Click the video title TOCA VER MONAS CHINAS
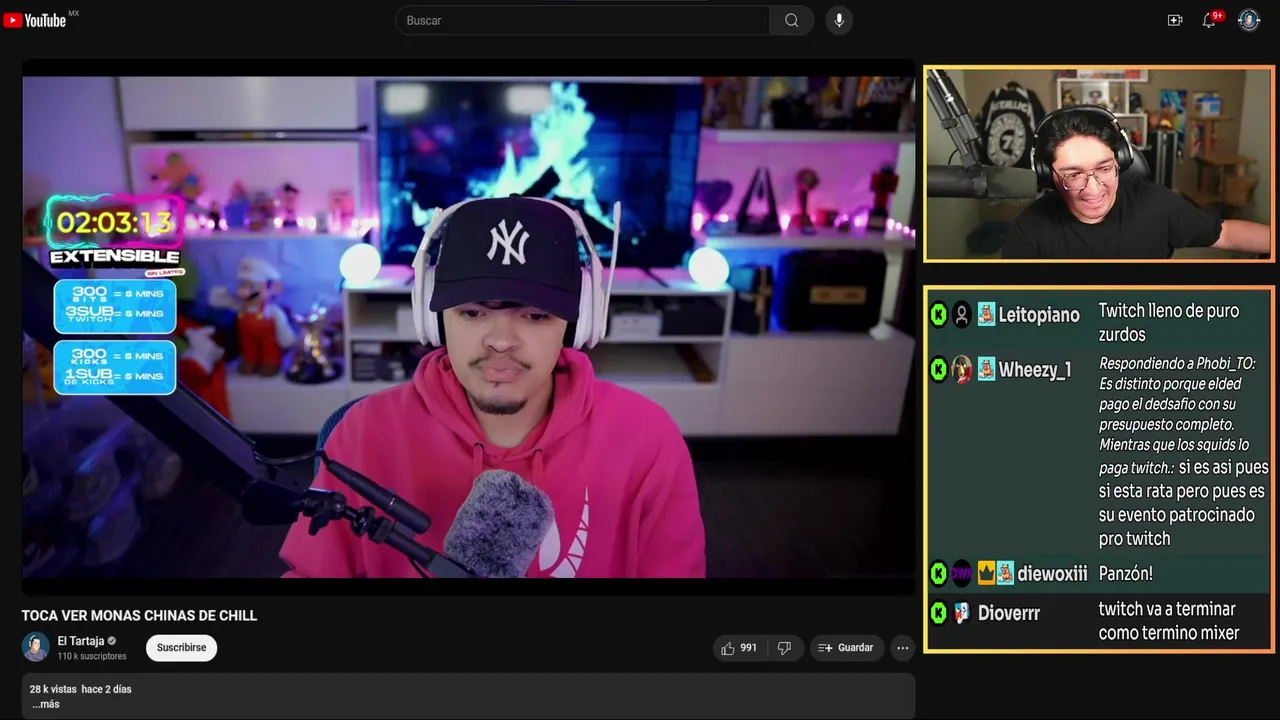 coord(140,616)
